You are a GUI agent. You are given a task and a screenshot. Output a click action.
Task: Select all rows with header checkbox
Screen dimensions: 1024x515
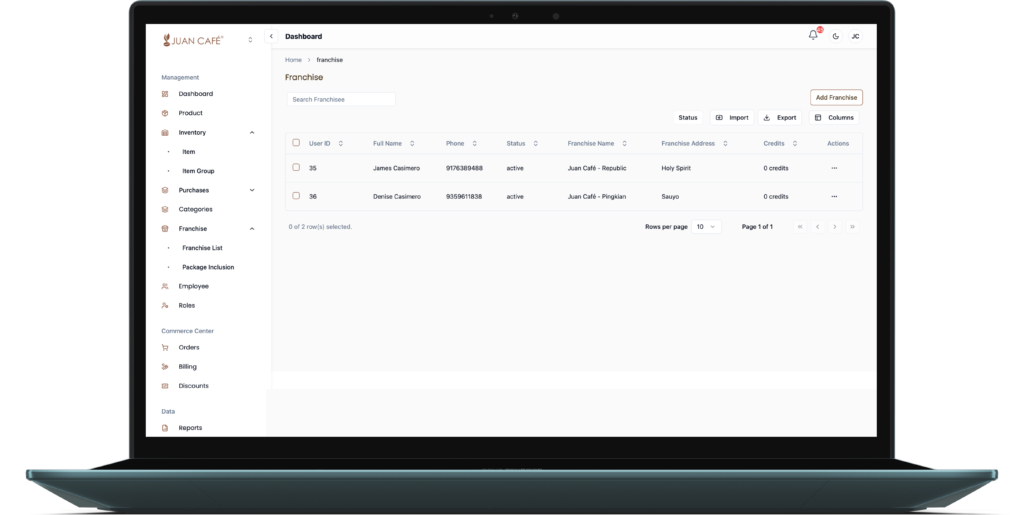coord(296,143)
